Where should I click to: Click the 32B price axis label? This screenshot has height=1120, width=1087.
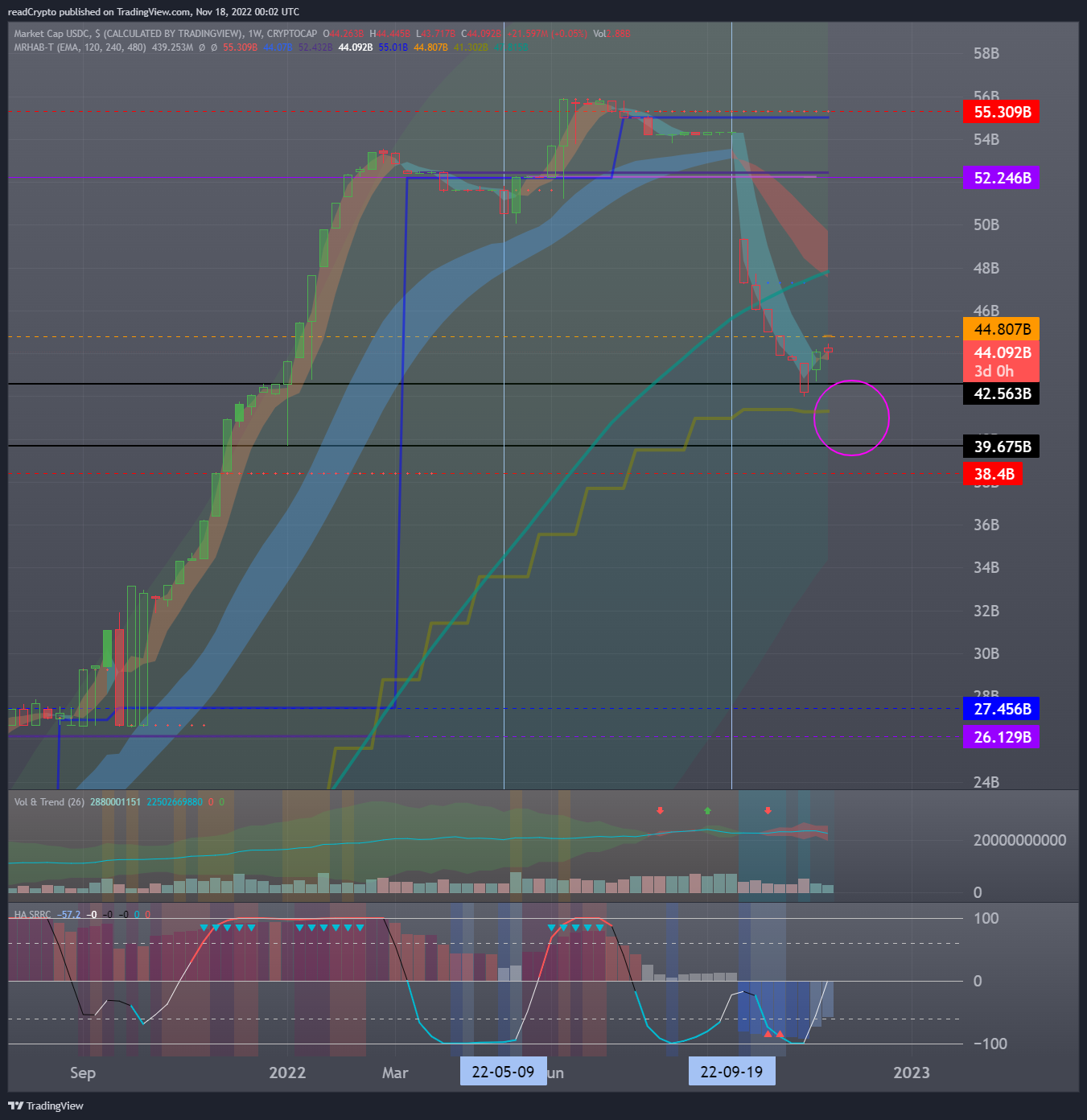pos(986,611)
